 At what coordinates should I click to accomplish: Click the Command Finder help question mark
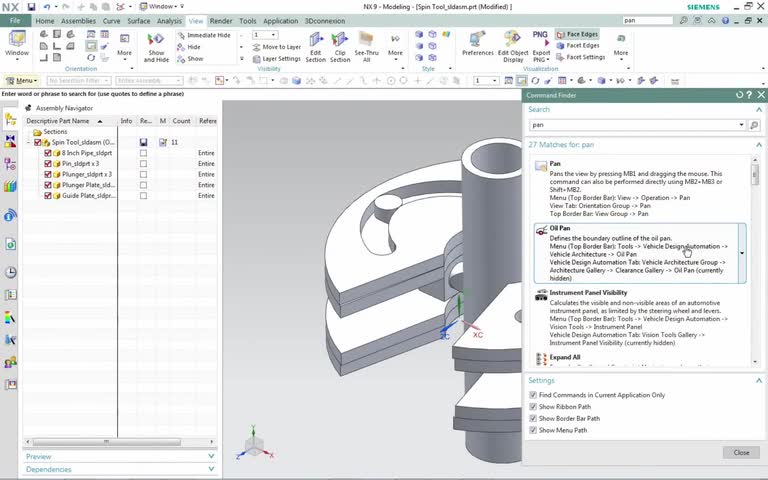749,95
